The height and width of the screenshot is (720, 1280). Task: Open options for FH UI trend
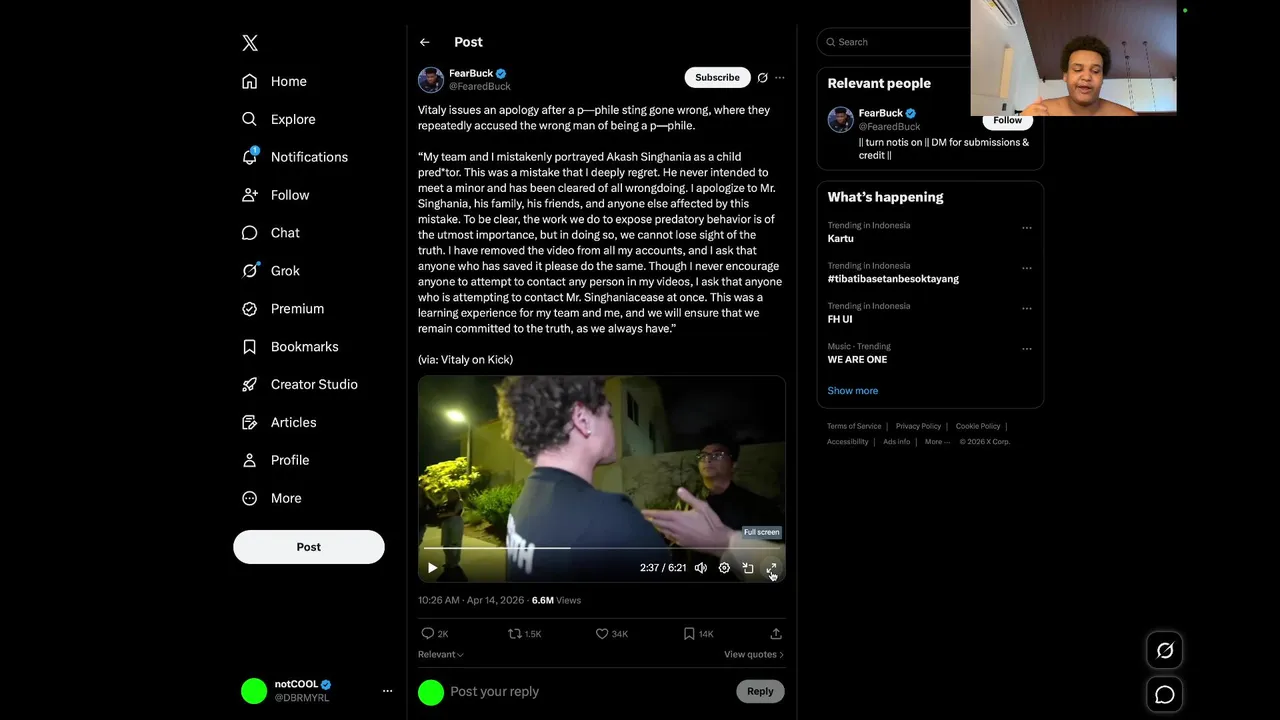tap(1026, 309)
